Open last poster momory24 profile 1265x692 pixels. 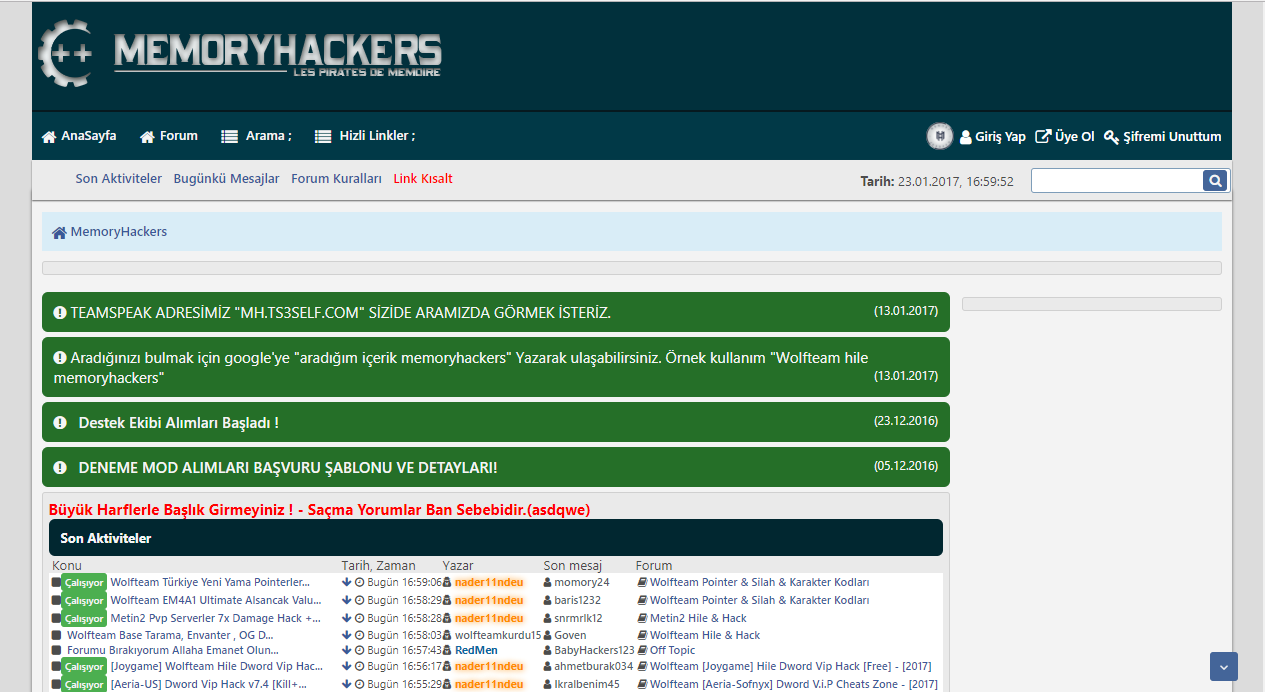click(582, 582)
